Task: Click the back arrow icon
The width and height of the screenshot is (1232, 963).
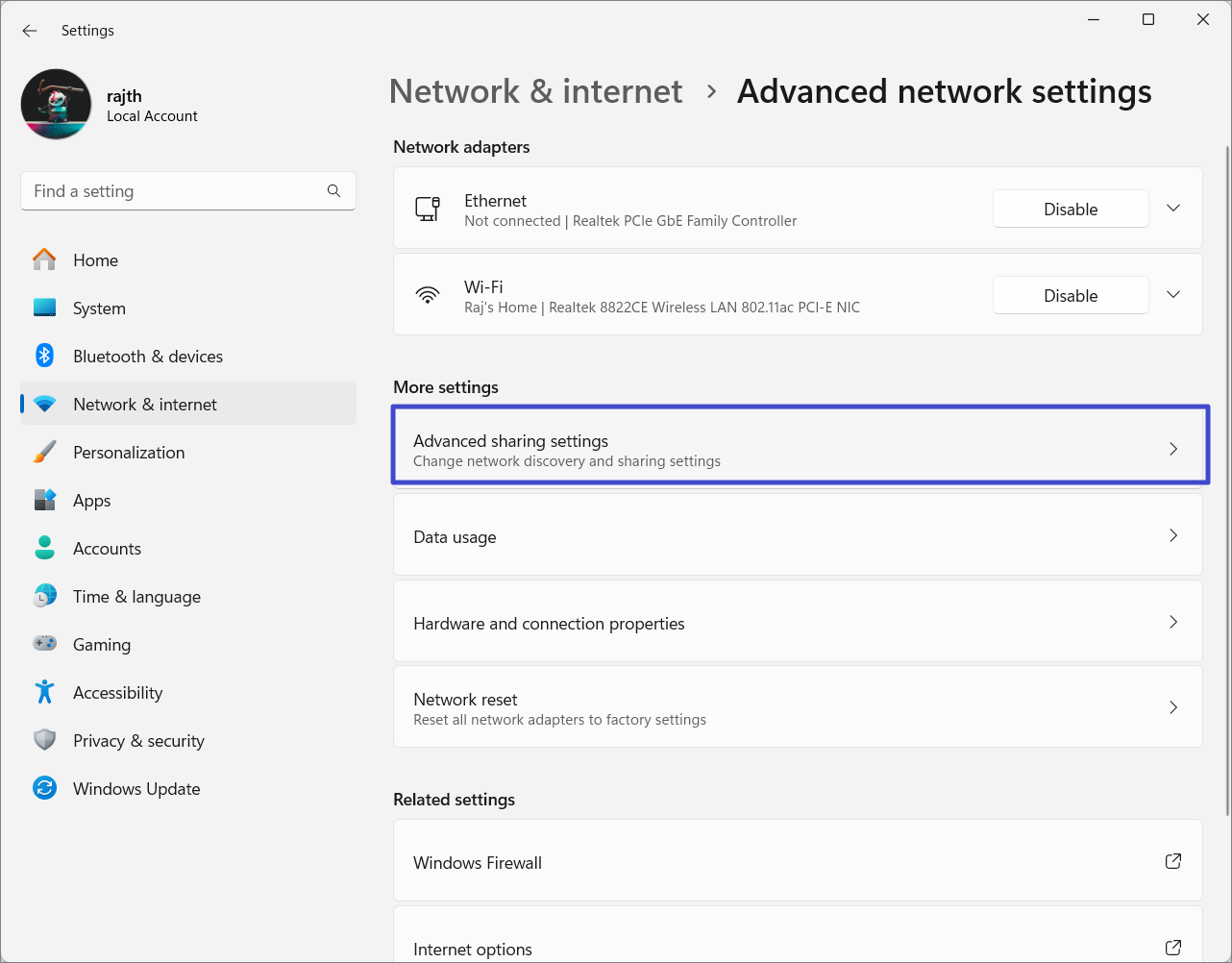Action: [30, 31]
